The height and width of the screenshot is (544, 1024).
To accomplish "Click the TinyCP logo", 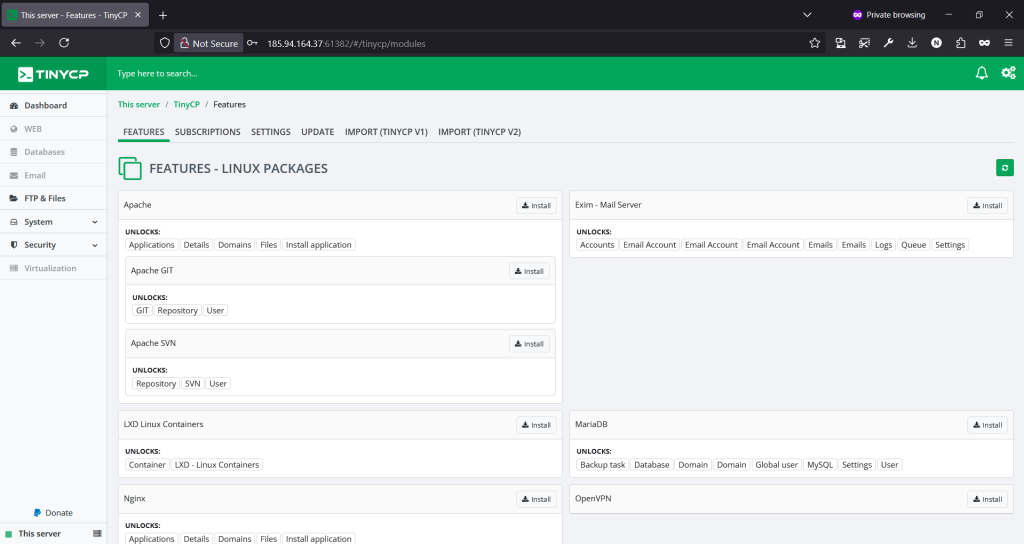I will point(53,74).
